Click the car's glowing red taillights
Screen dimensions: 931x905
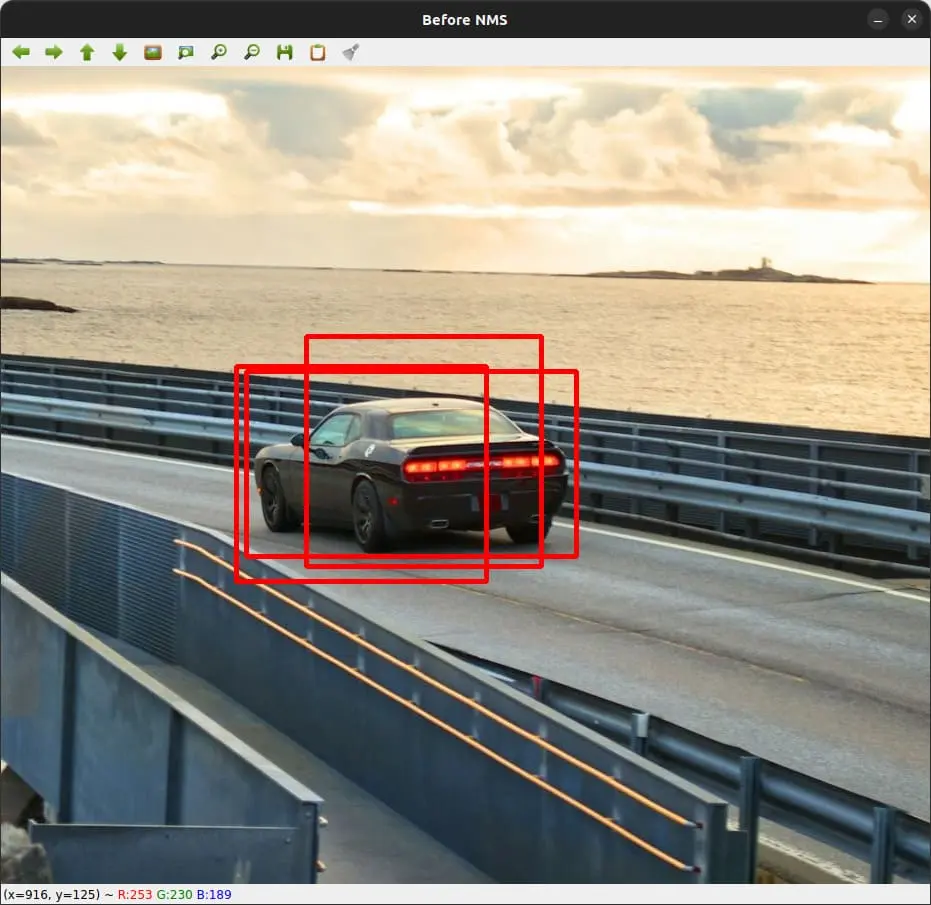pyautogui.click(x=482, y=464)
